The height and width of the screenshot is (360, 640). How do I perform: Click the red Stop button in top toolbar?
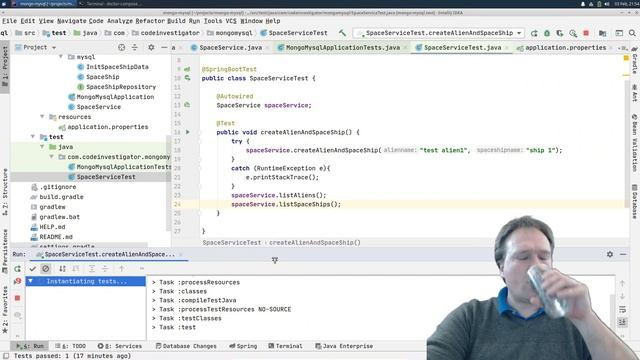[586, 33]
